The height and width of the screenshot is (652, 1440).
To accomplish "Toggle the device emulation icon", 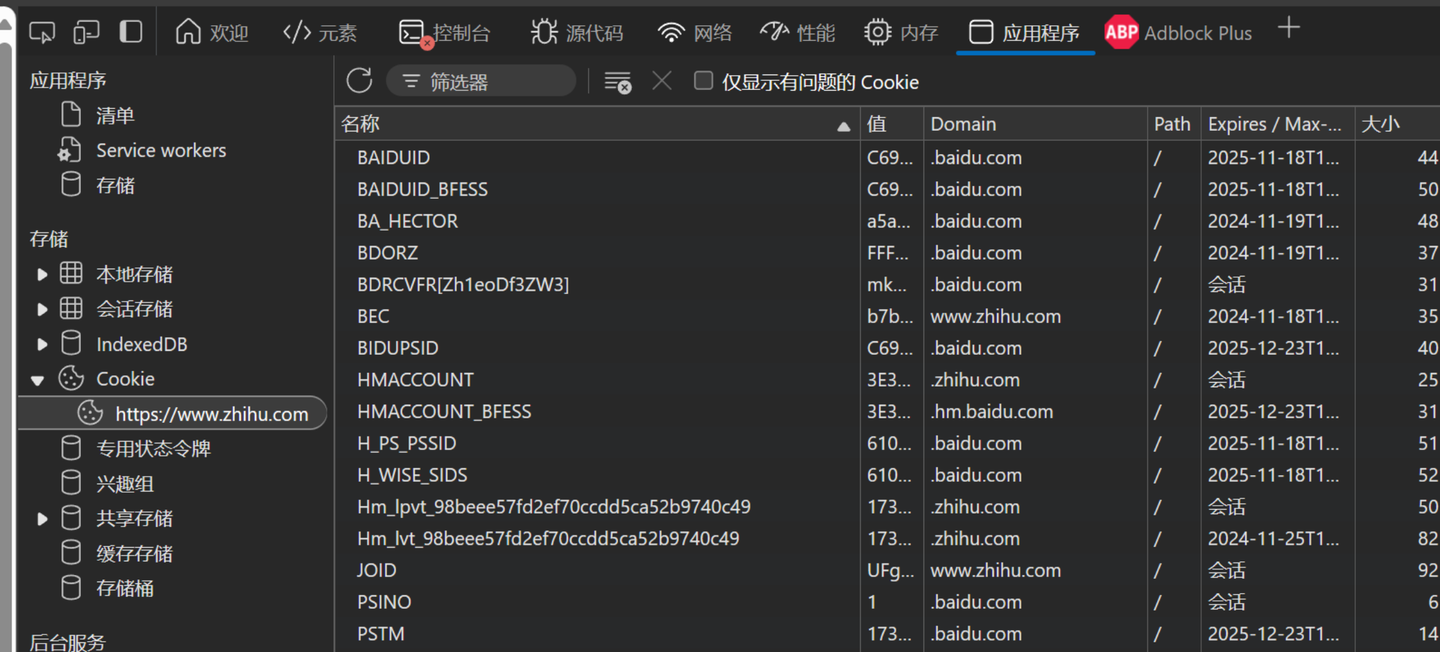I will click(x=86, y=32).
